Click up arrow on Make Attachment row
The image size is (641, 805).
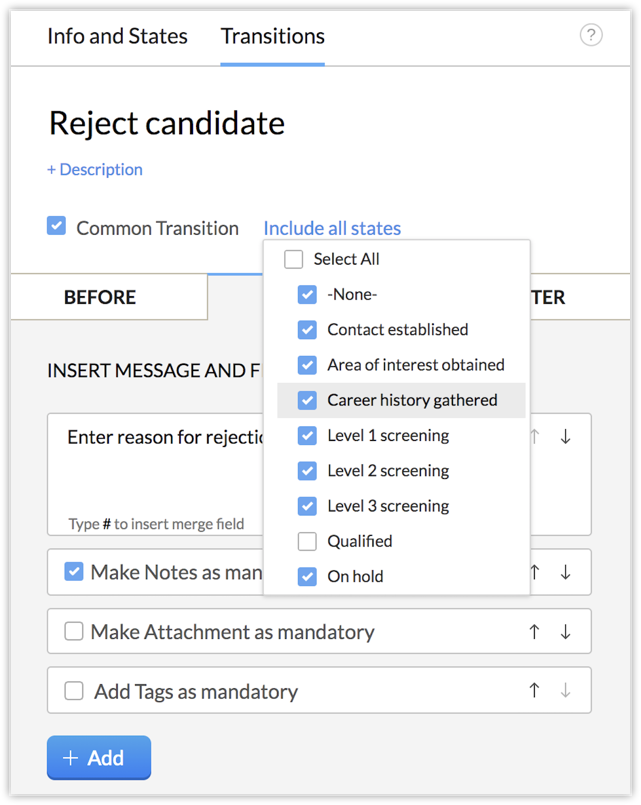click(534, 632)
